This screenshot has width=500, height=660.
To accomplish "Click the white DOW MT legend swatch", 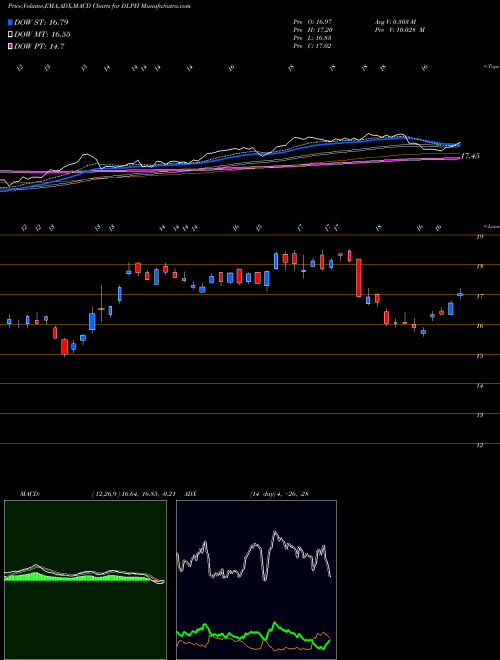I will click(x=11, y=35).
